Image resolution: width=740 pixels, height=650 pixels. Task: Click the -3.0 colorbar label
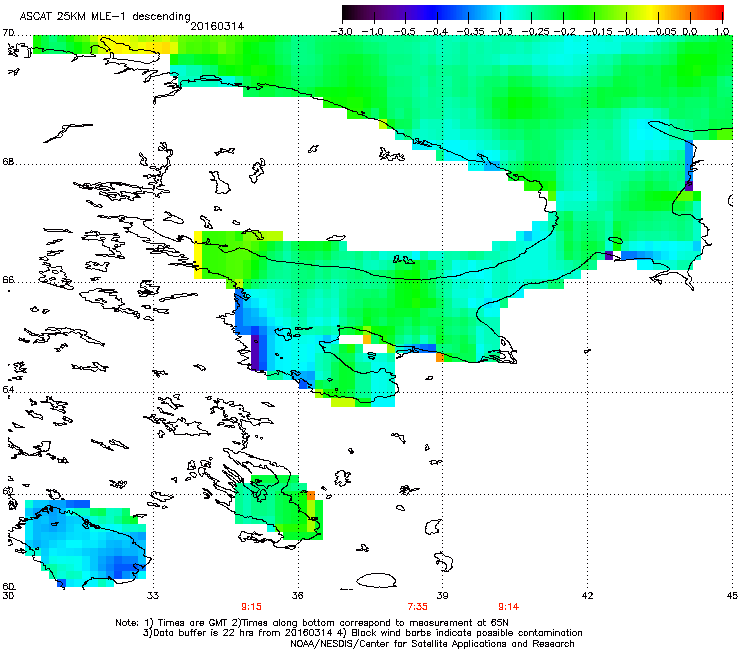[x=342, y=32]
